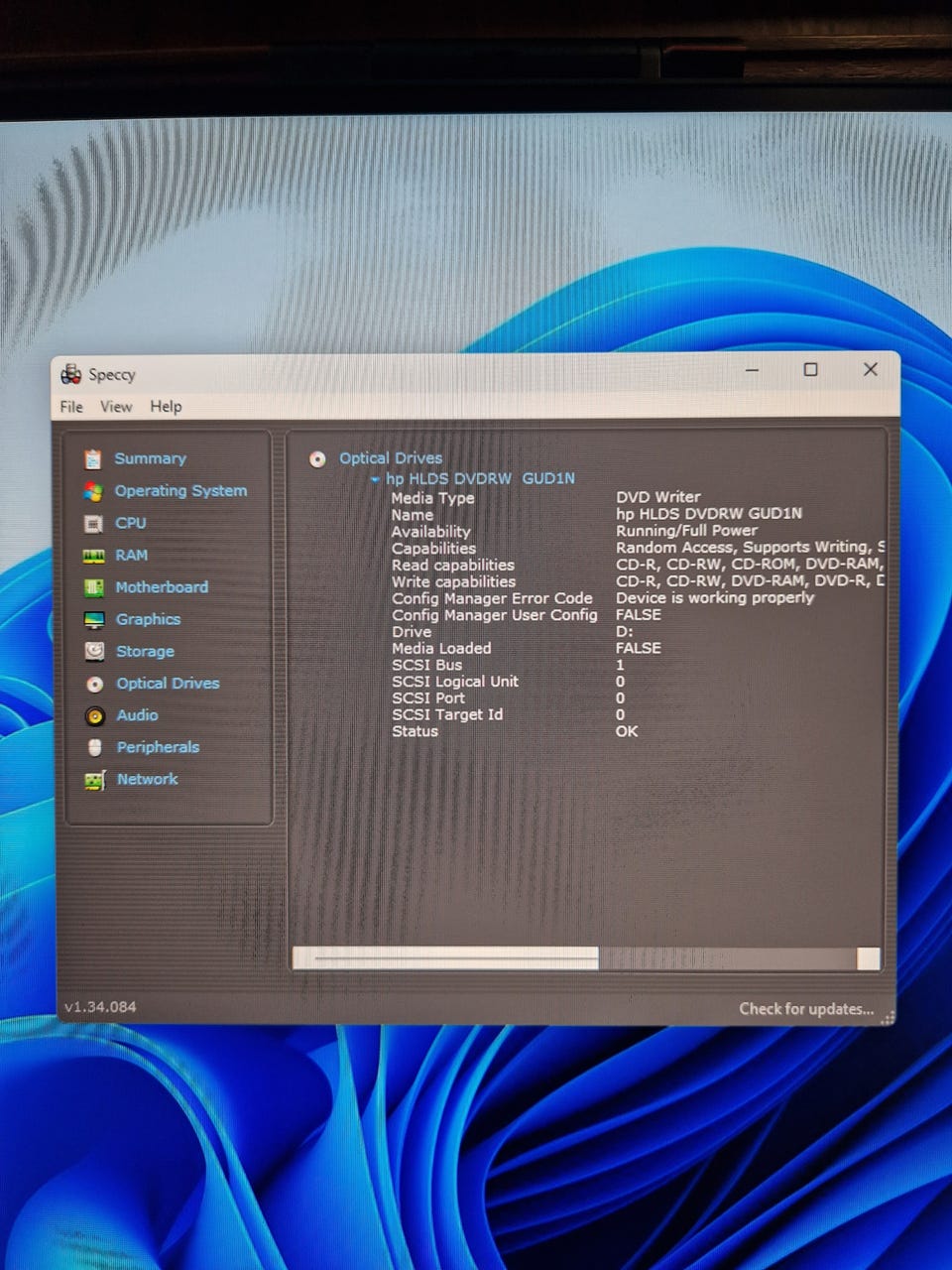The height and width of the screenshot is (1270, 952).
Task: Click the version number v1.34.084
Action: pos(100,1007)
